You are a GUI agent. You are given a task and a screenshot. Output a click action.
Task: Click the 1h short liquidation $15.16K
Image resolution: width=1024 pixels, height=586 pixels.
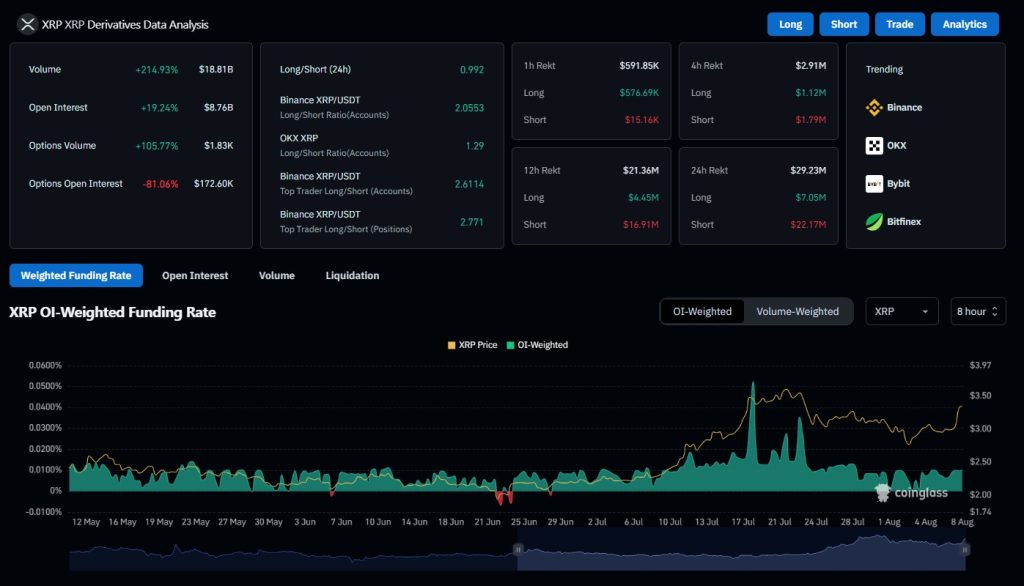[641, 120]
